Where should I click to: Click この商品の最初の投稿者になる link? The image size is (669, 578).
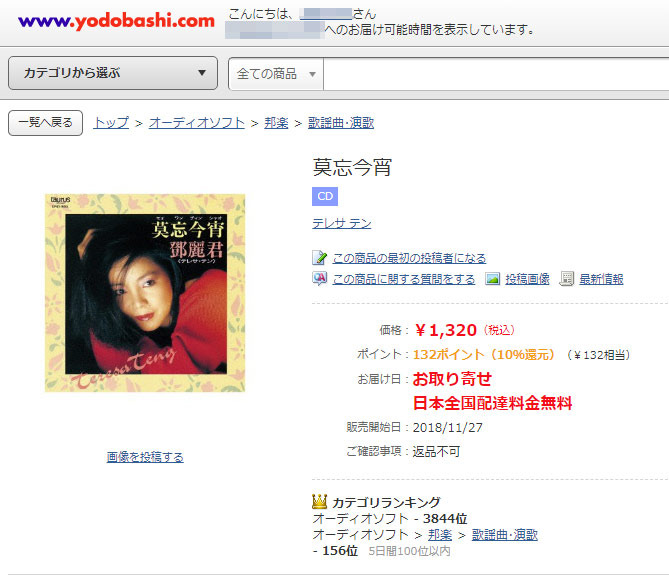(409, 258)
